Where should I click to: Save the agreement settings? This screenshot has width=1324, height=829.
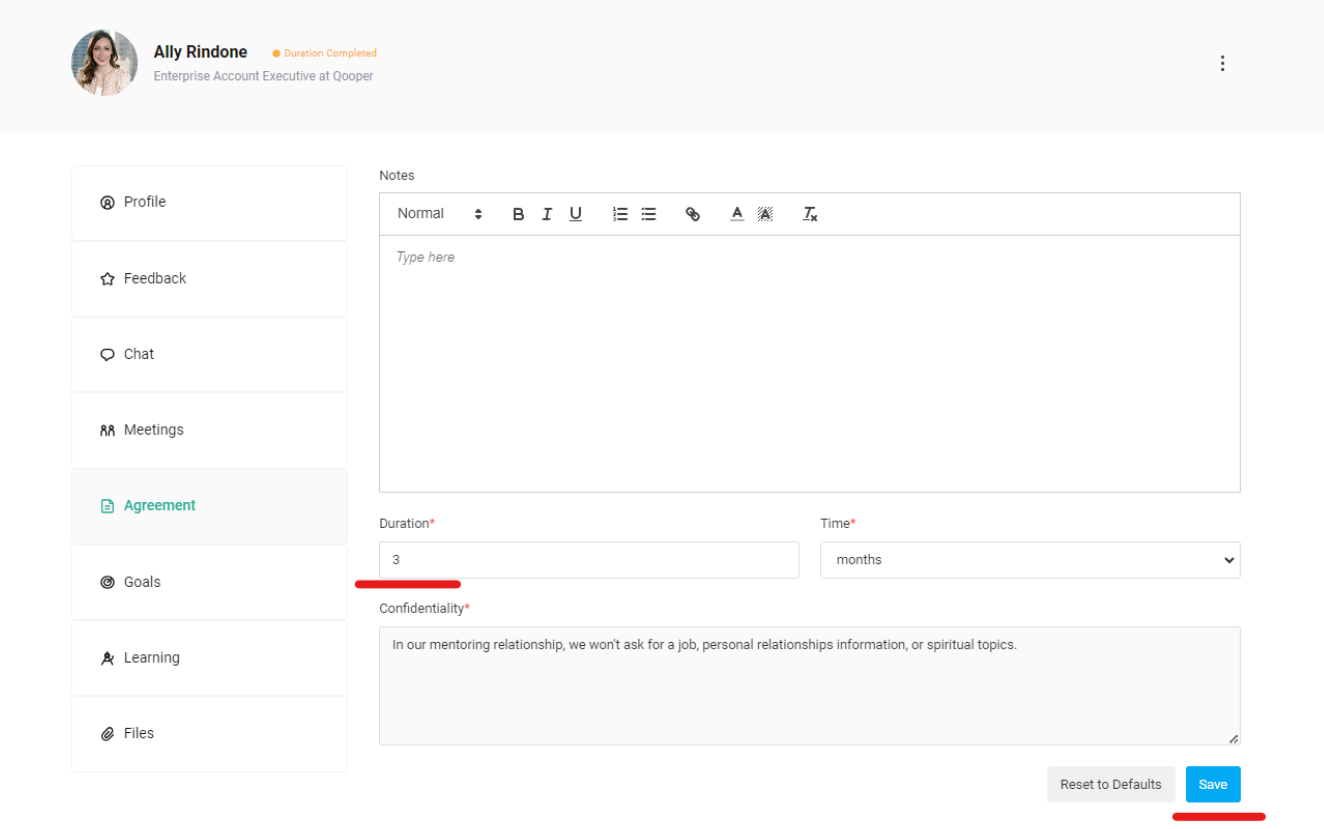tap(1212, 784)
